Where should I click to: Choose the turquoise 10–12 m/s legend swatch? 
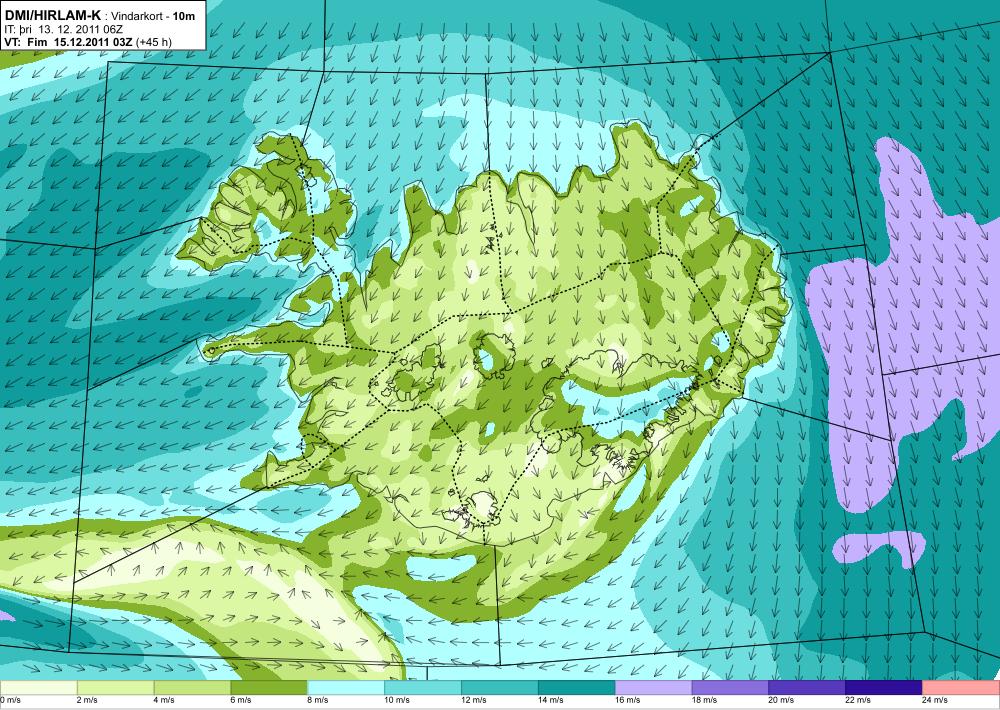(x=423, y=688)
